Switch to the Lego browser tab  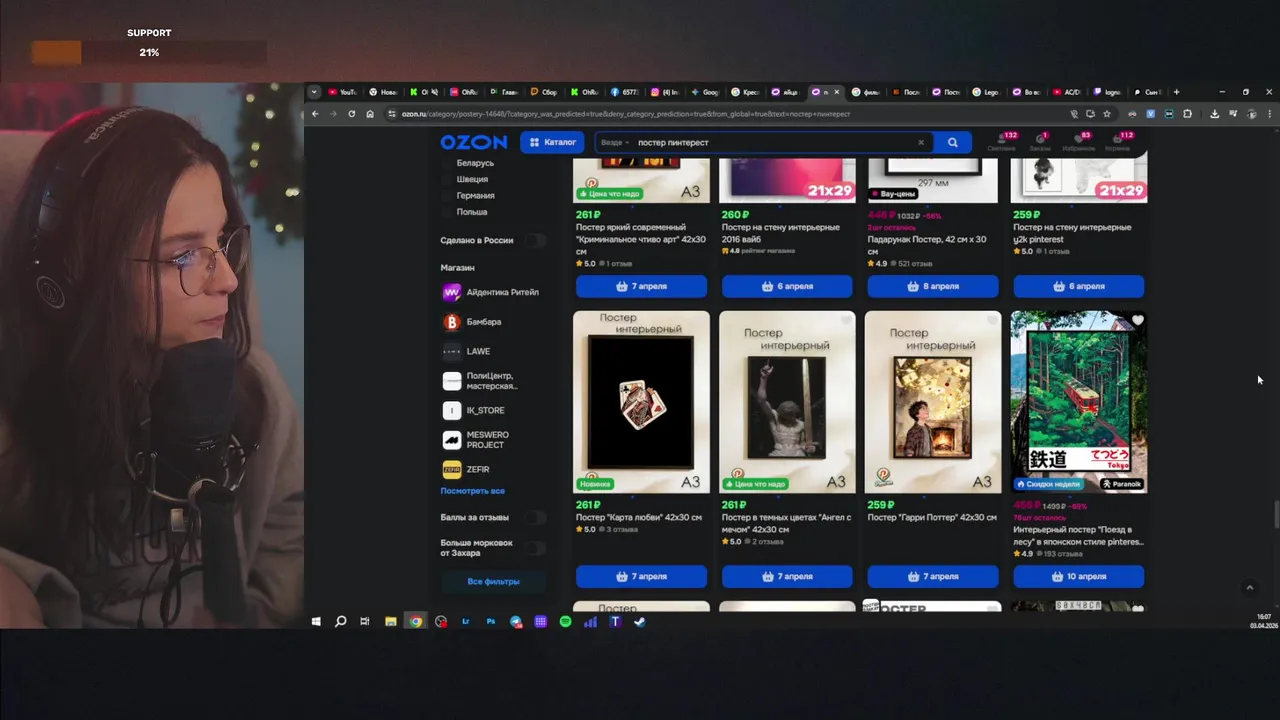(989, 92)
